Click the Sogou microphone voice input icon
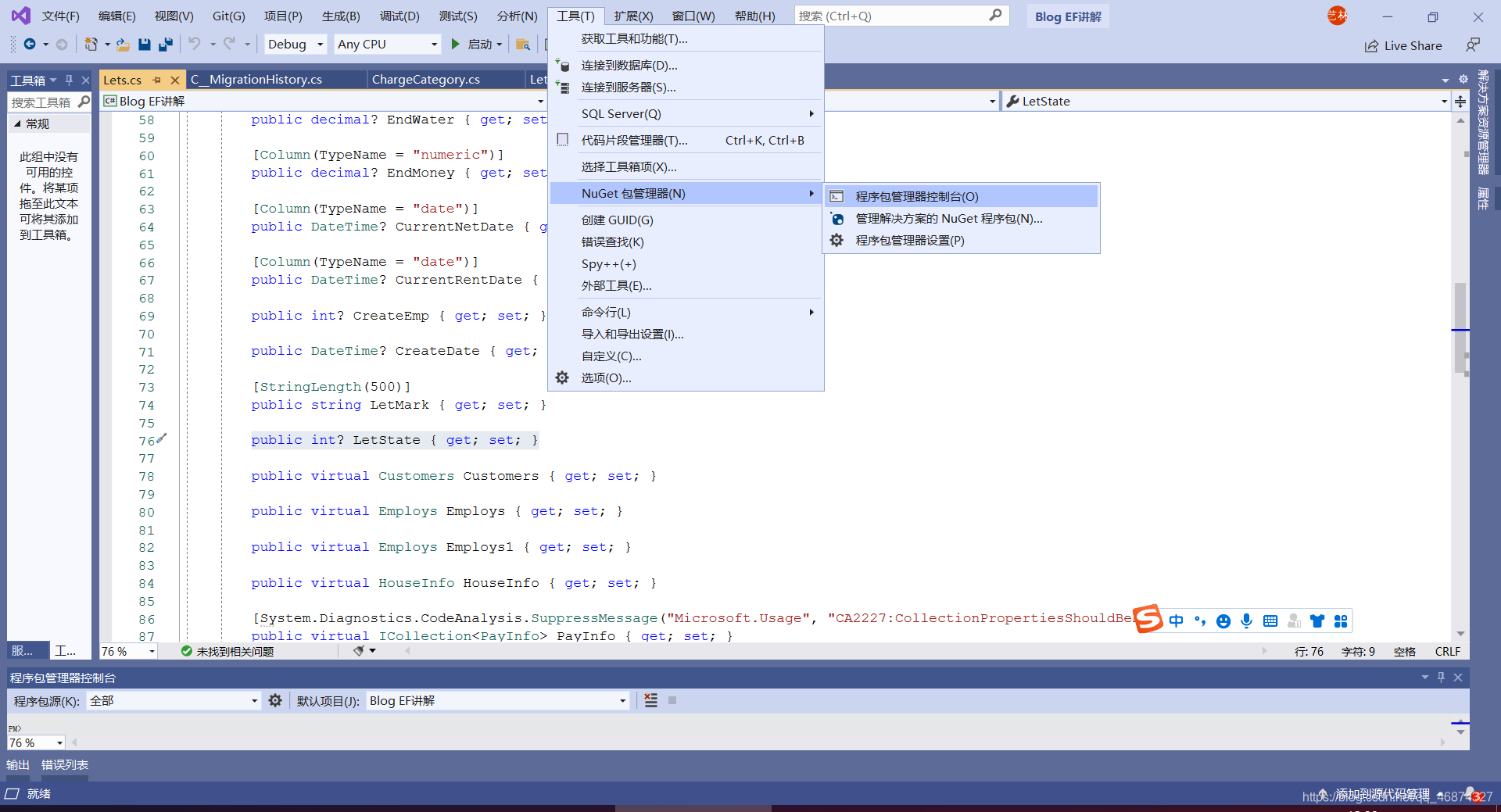Image resolution: width=1501 pixels, height=812 pixels. tap(1247, 621)
